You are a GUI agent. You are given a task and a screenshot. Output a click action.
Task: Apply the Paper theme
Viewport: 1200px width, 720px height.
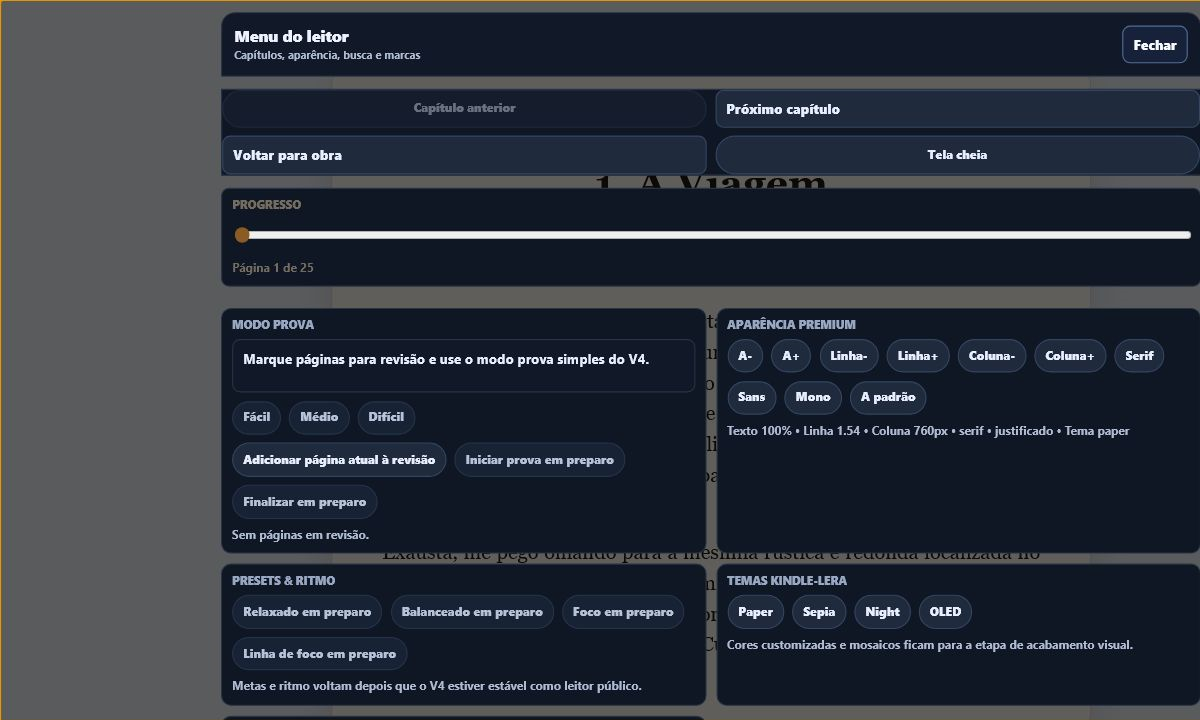coord(756,612)
